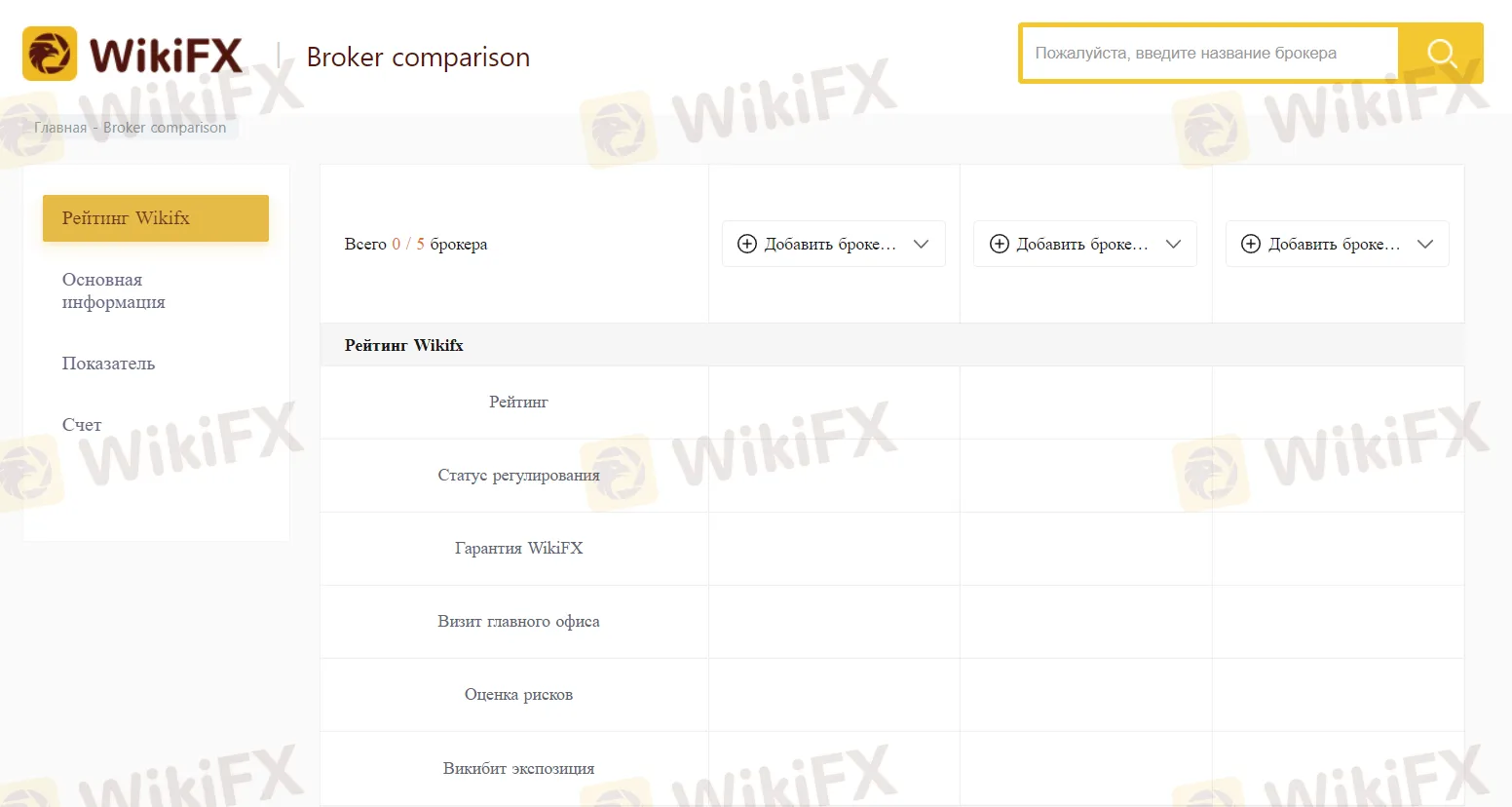Image resolution: width=1512 pixels, height=807 pixels.
Task: Click plus icon in third add-broker box
Action: pos(1251,244)
